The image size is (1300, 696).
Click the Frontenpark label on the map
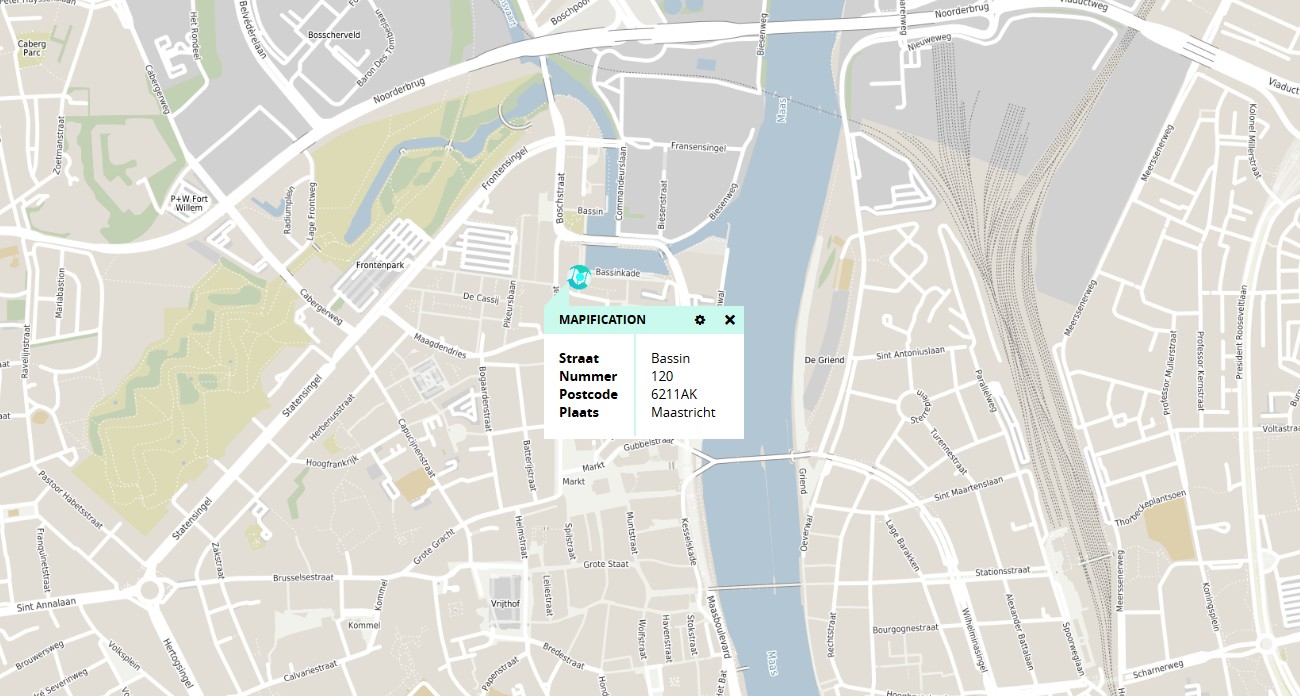379,265
